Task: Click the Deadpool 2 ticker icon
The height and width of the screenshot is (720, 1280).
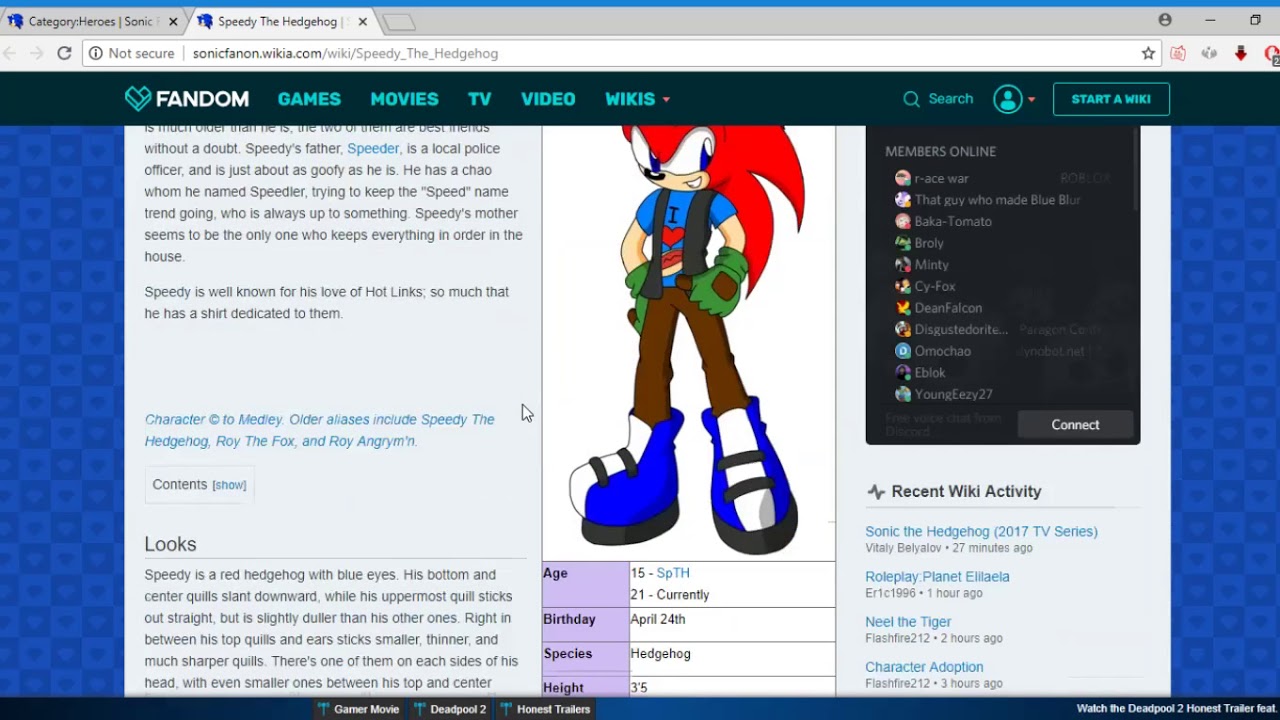Action: tap(420, 709)
